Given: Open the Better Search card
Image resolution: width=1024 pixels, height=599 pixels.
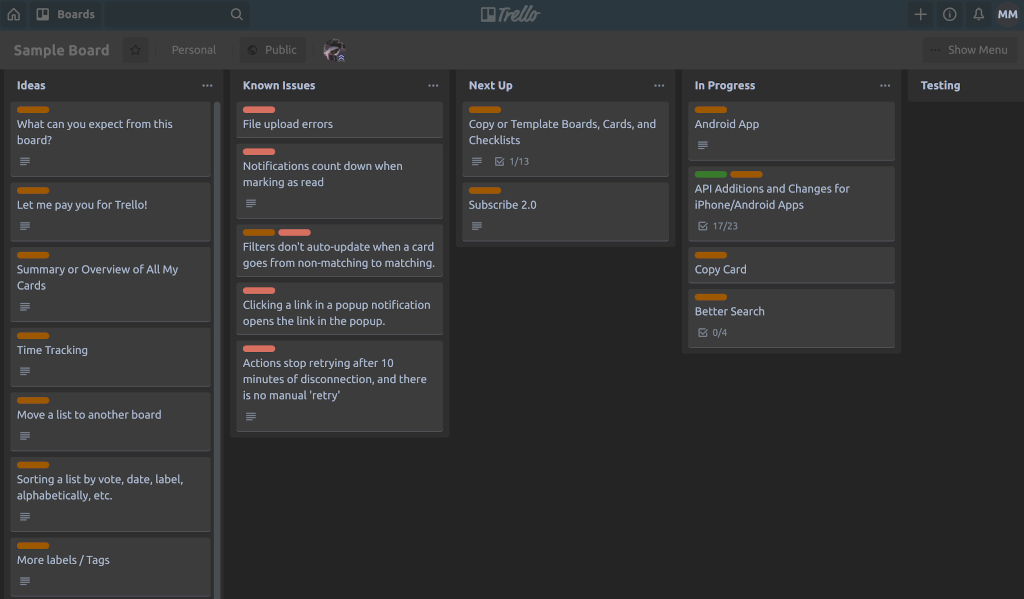Looking at the screenshot, I should point(791,318).
